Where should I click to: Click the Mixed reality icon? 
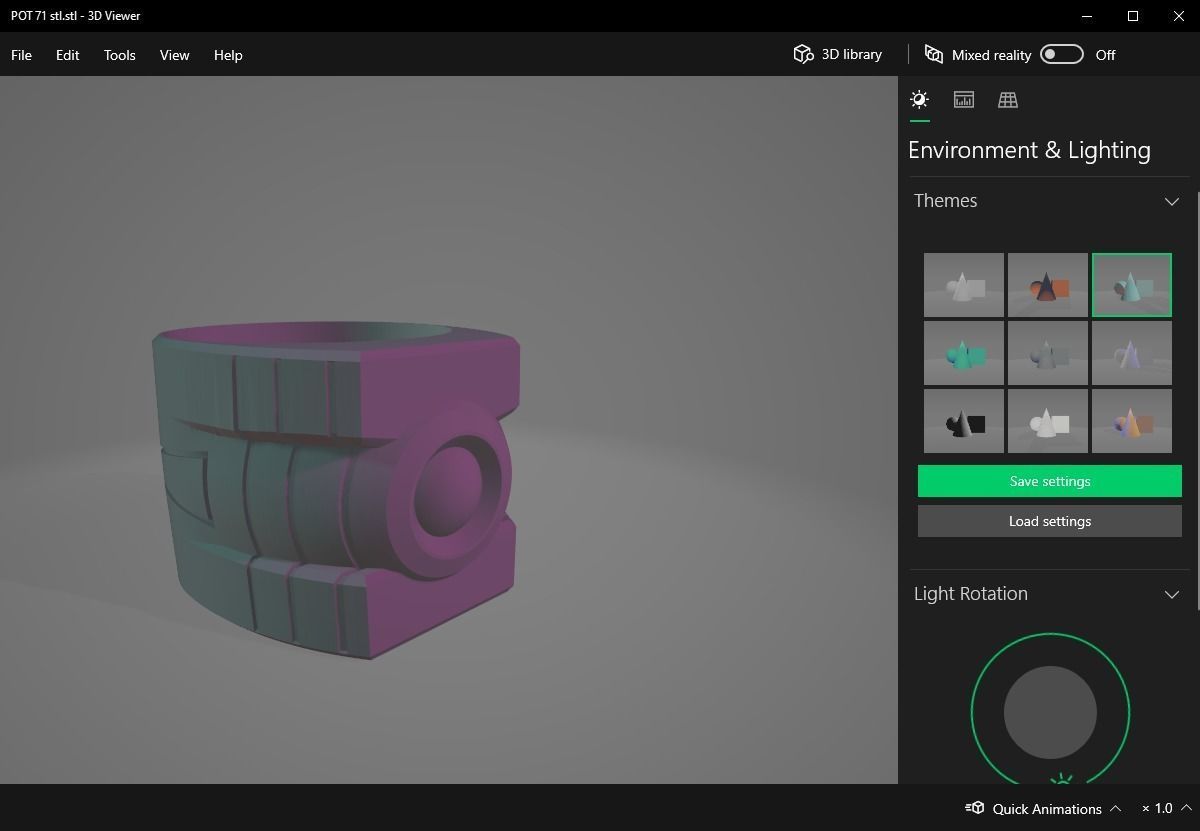(934, 54)
